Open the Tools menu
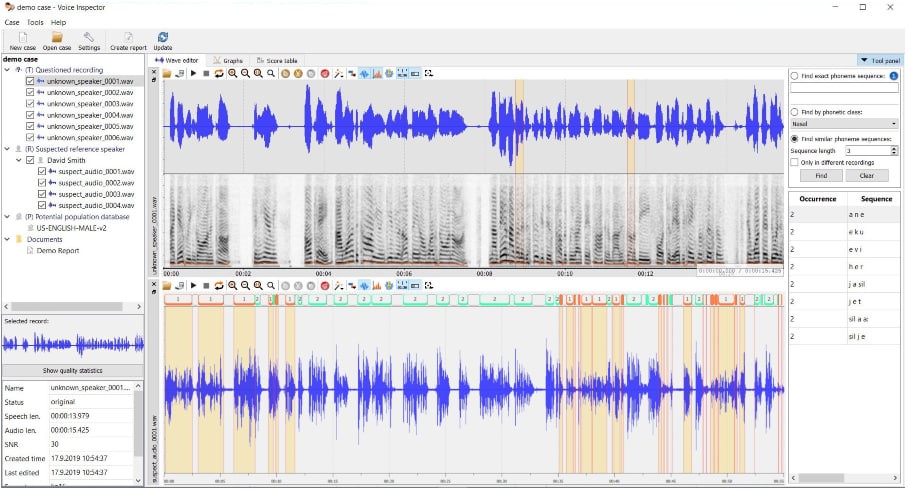Viewport: 909px width, 492px height. (x=35, y=22)
